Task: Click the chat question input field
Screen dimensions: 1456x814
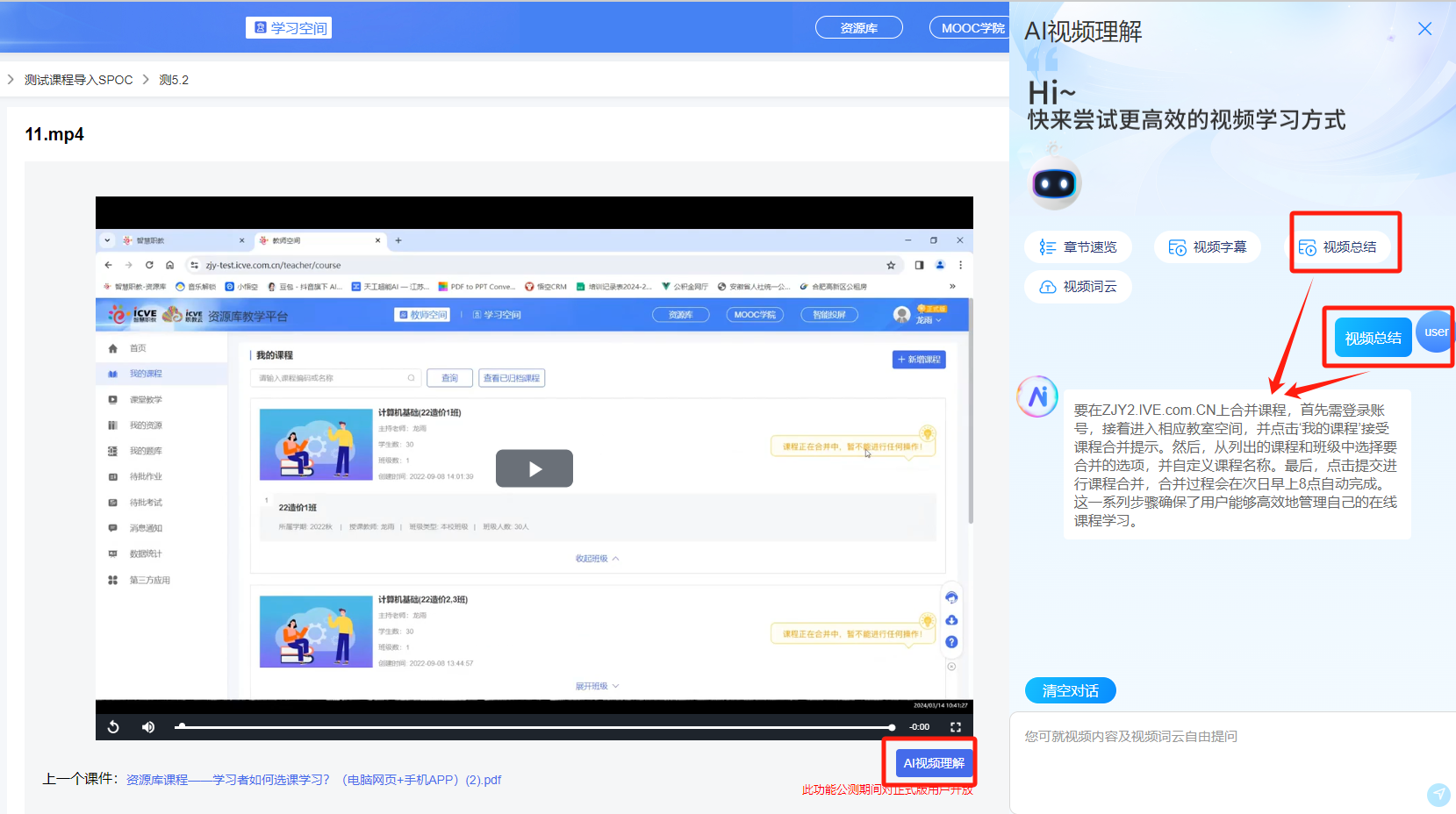Action: (1185, 737)
